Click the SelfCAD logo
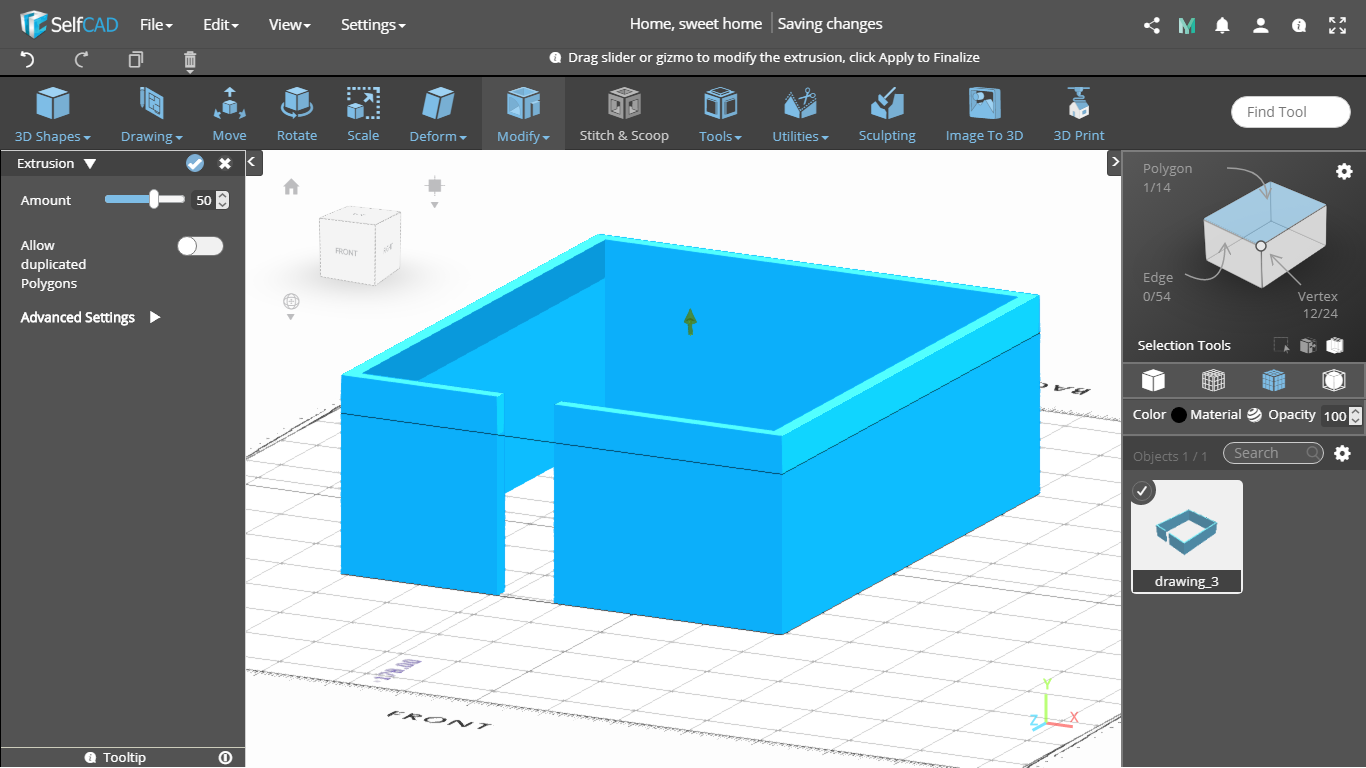 coord(69,24)
